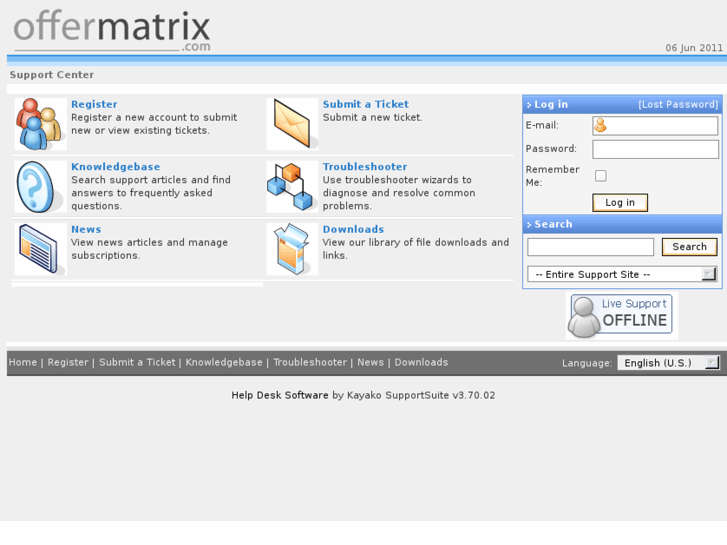The image size is (727, 545).
Task: Click the Lost Password link
Action: click(678, 104)
